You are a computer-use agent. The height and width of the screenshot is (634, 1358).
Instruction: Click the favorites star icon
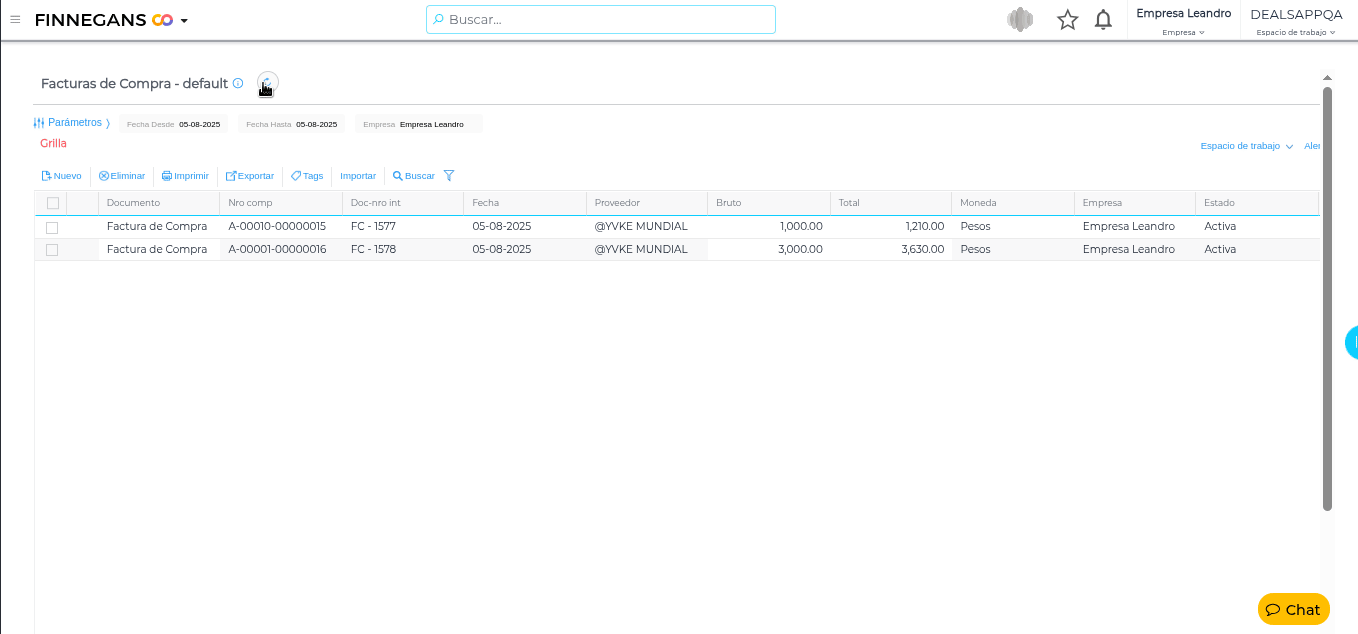point(1067,20)
